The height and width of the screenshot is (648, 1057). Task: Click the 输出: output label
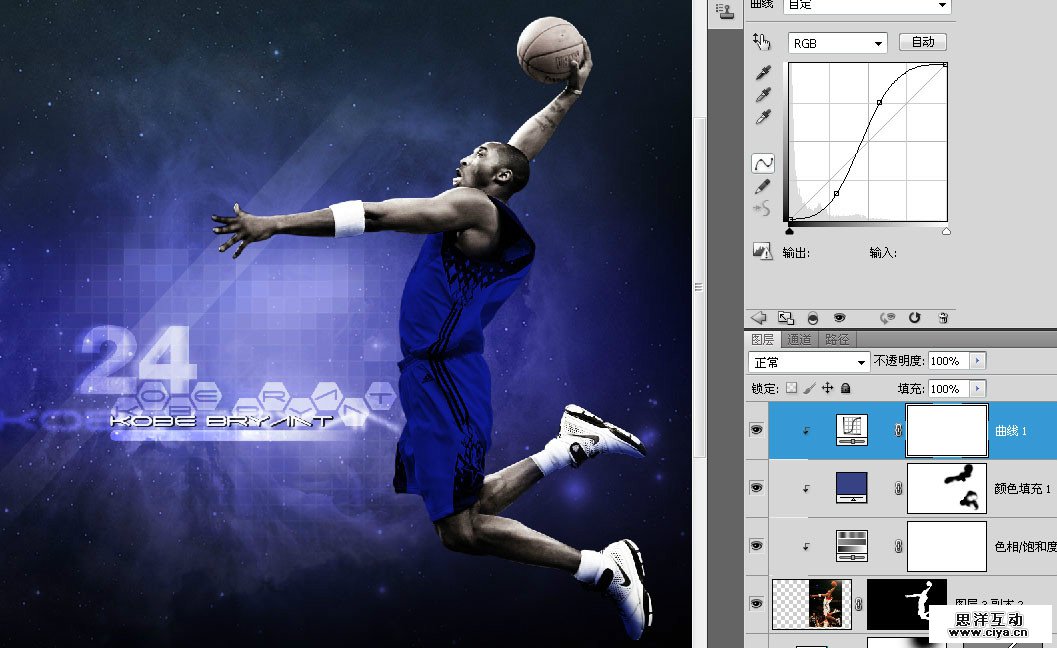tap(796, 253)
